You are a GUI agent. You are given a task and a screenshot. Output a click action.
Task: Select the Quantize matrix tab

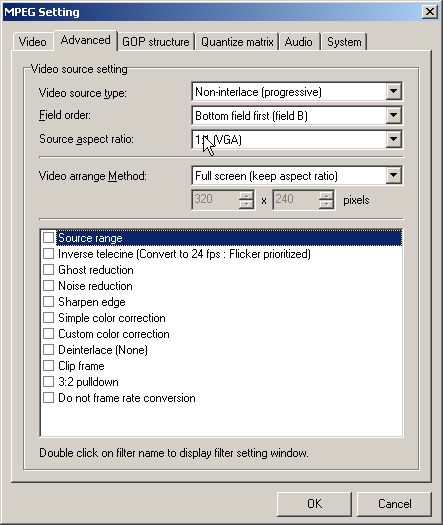[237, 42]
